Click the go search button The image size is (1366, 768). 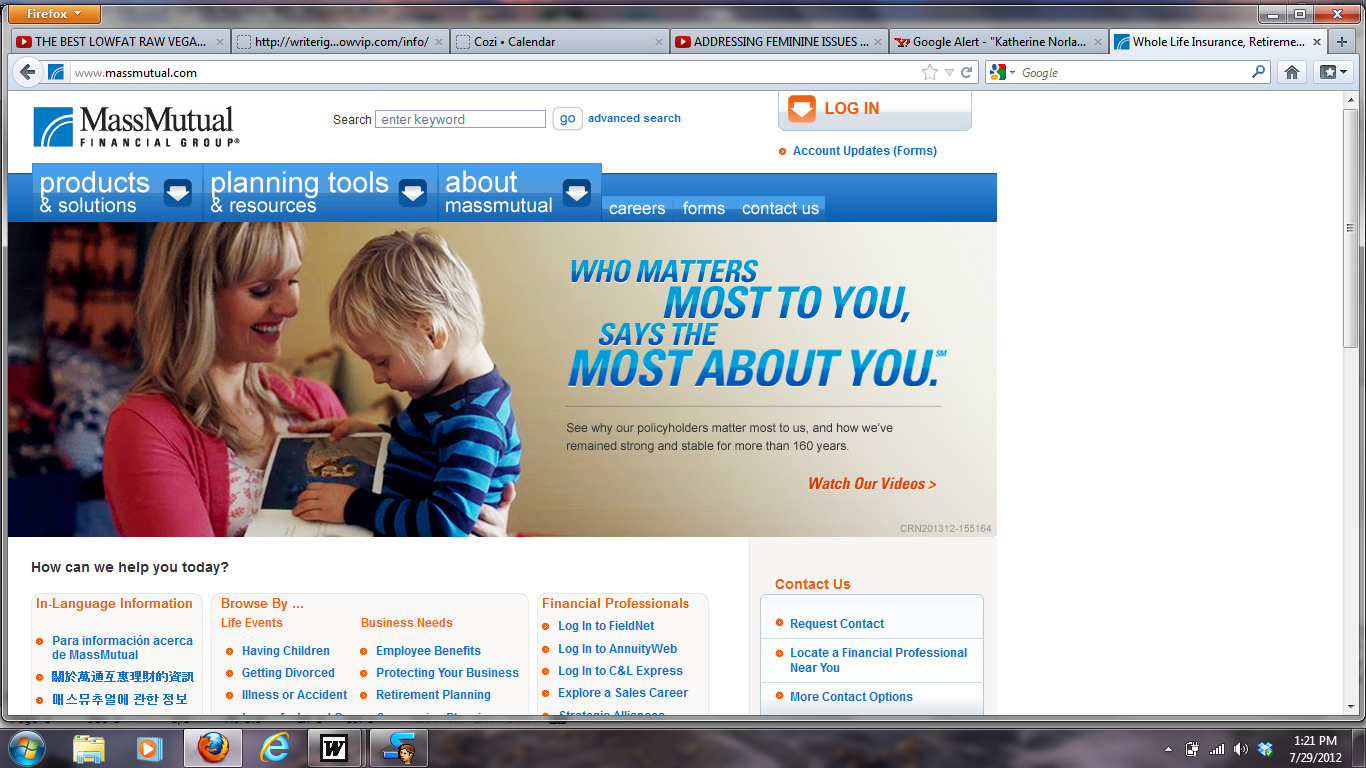[567, 119]
